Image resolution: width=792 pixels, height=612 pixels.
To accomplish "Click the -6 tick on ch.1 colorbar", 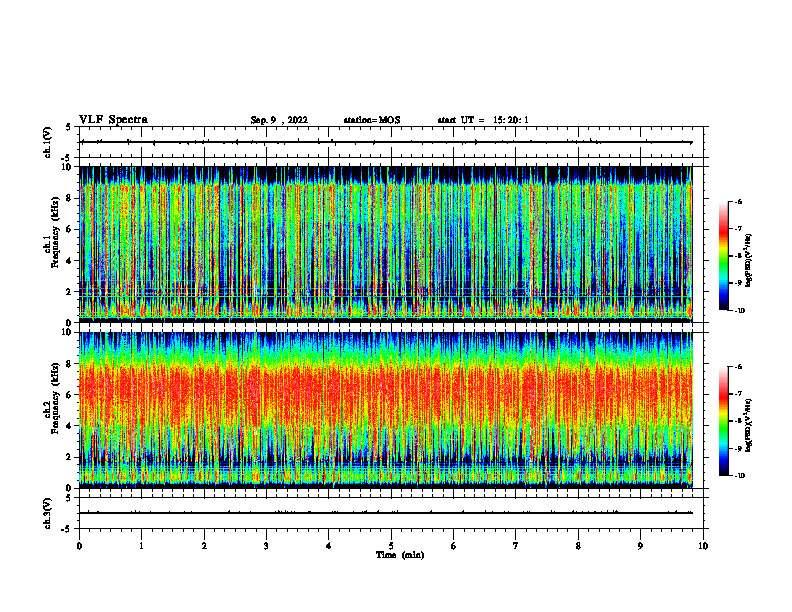I will pos(738,202).
